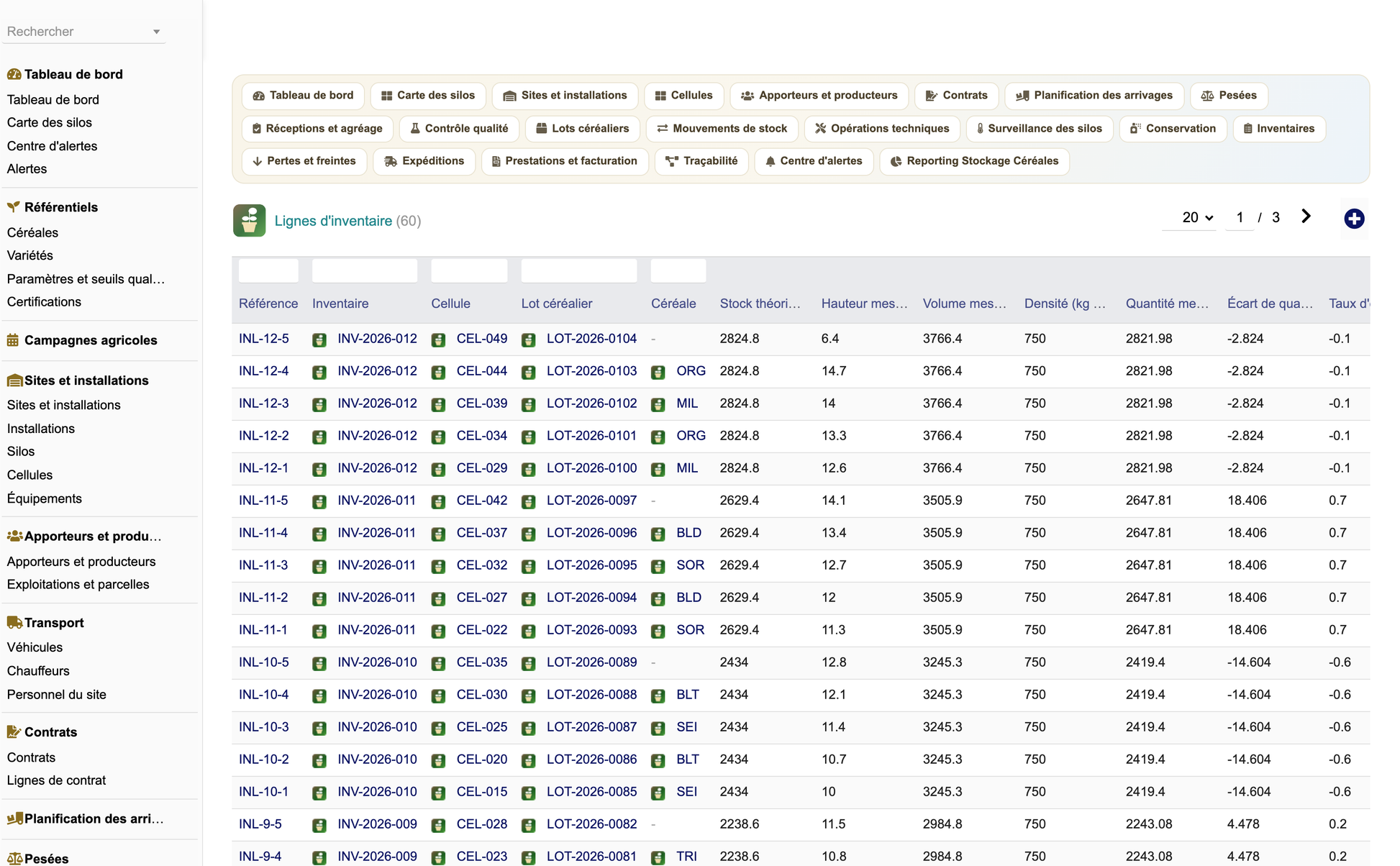Open the Carte des silos tab
The width and height of the screenshot is (1400, 866).
(428, 96)
